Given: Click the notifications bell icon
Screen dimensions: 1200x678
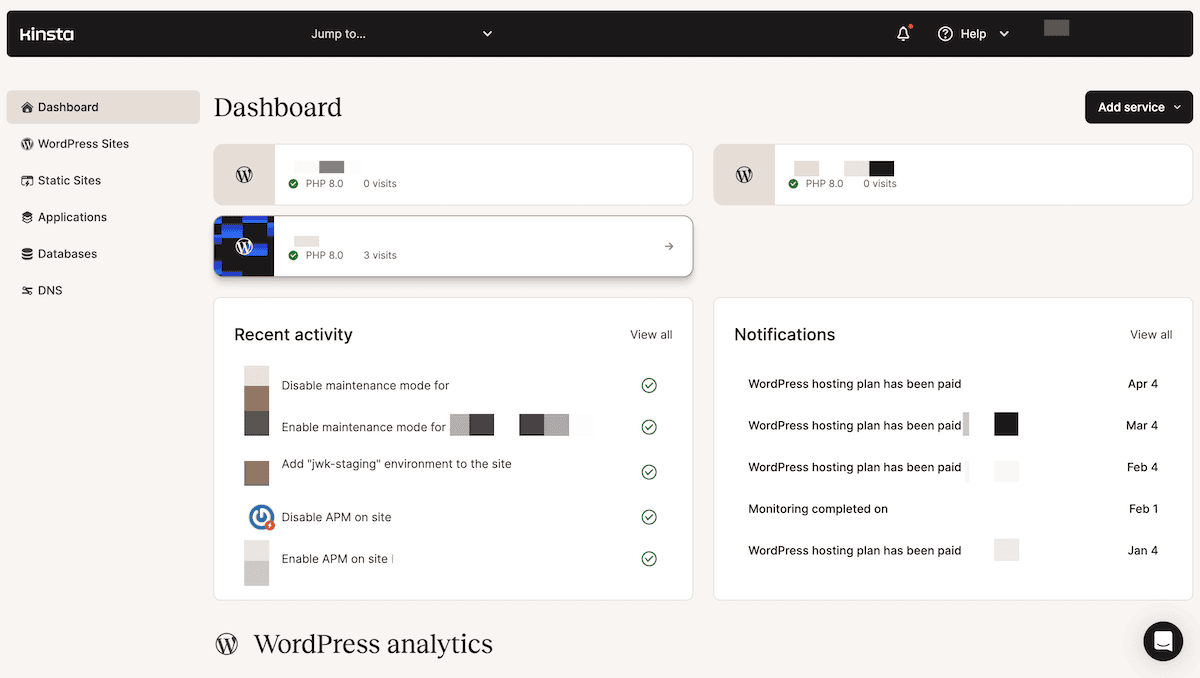Looking at the screenshot, I should point(902,33).
